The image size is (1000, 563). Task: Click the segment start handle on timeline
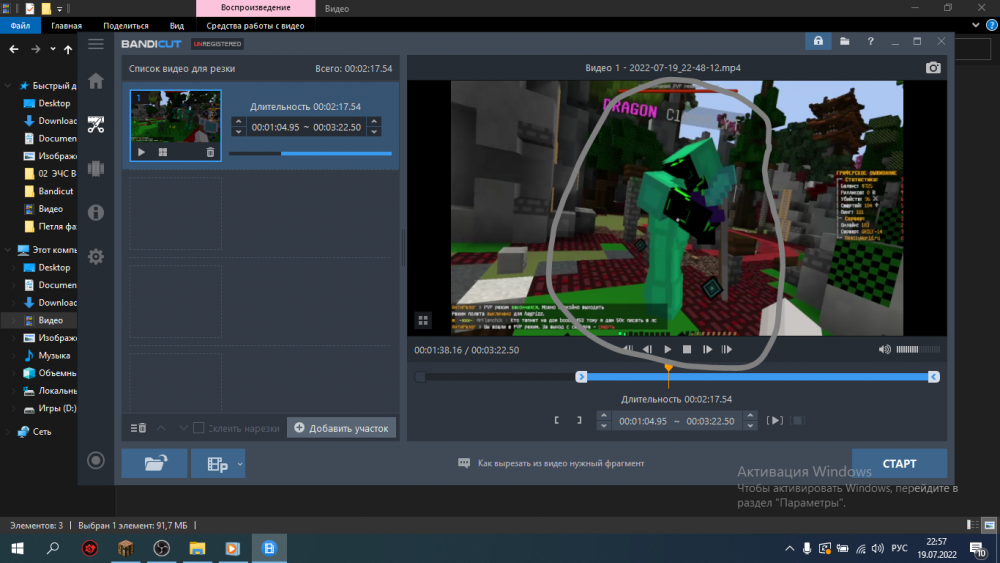point(581,377)
